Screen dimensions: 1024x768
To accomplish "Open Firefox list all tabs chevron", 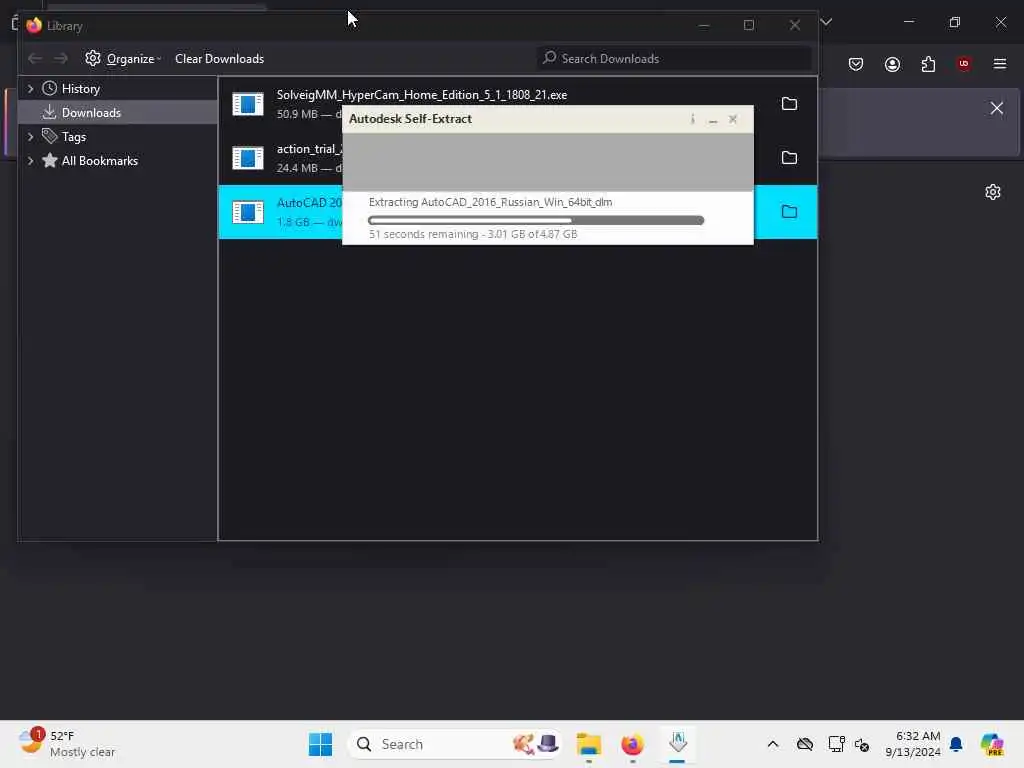I will [826, 22].
